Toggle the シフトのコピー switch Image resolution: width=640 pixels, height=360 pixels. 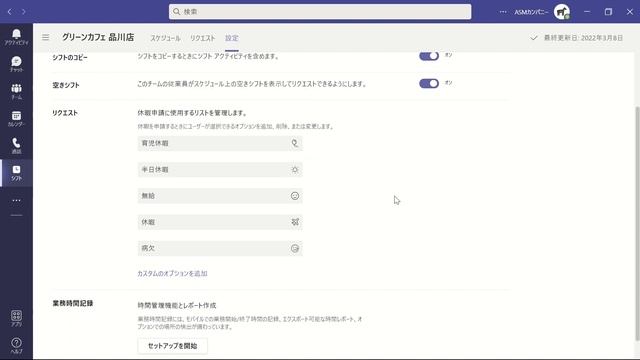point(429,56)
